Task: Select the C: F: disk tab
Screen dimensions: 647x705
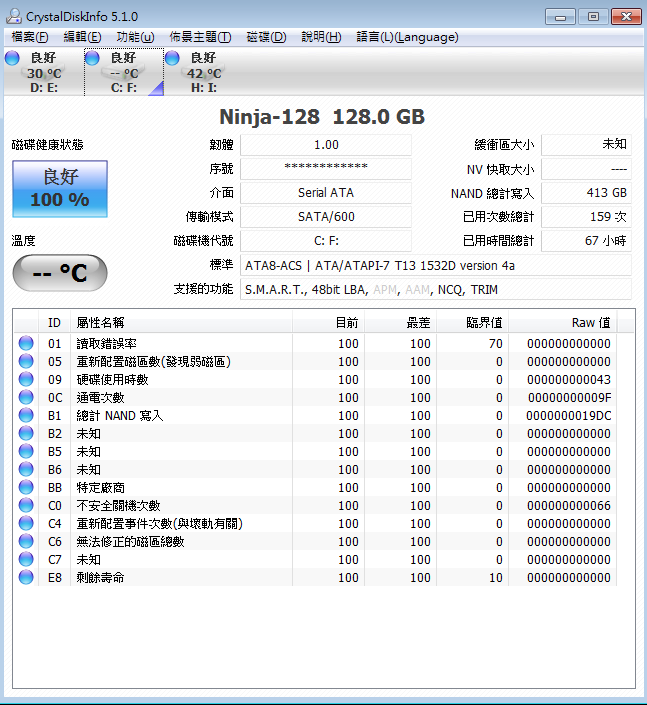Action: (124, 72)
